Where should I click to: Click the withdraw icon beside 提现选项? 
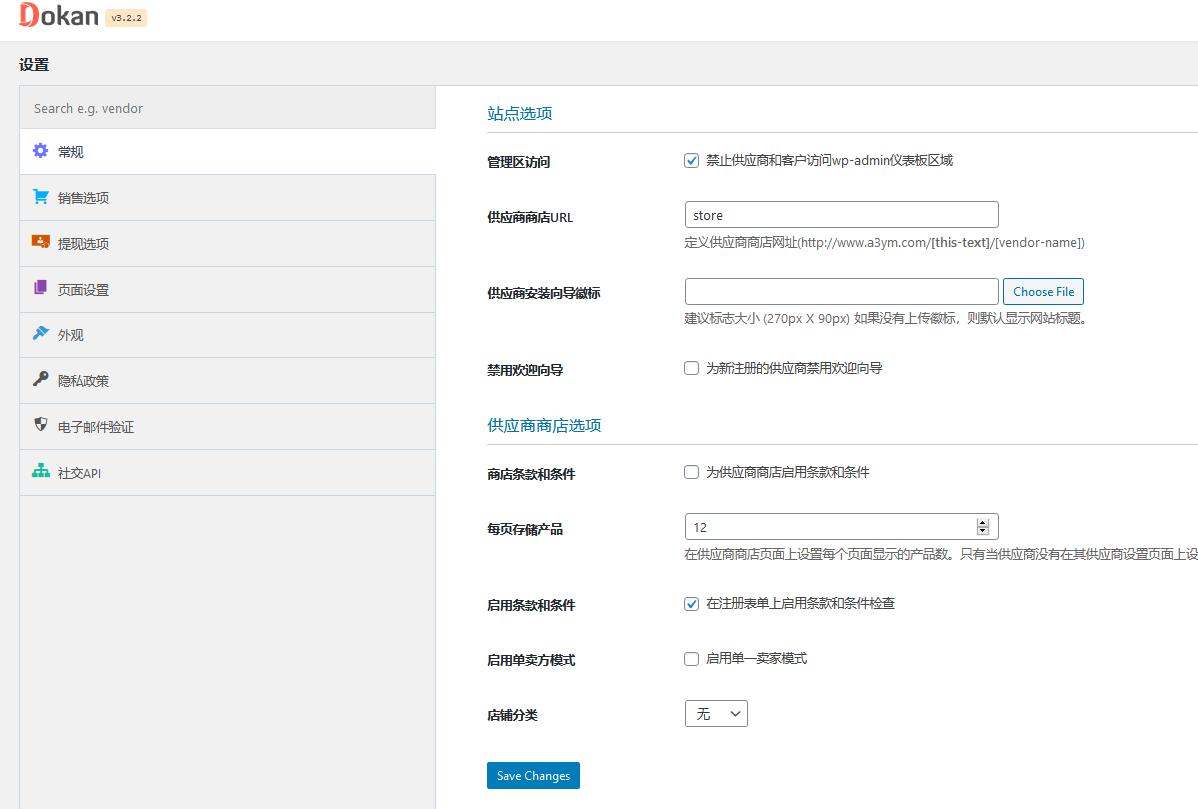click(x=40, y=242)
